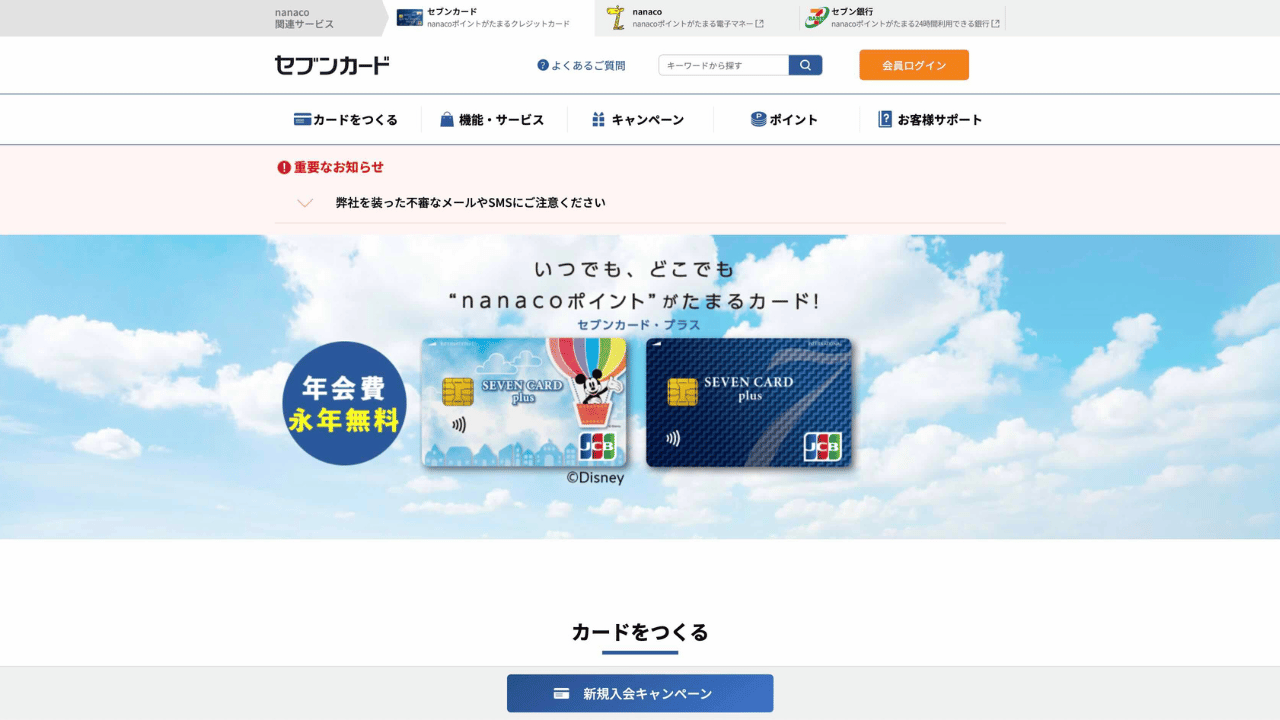Click the external link icon beside セブン銀行 description
The image size is (1280, 720).
point(995,23)
